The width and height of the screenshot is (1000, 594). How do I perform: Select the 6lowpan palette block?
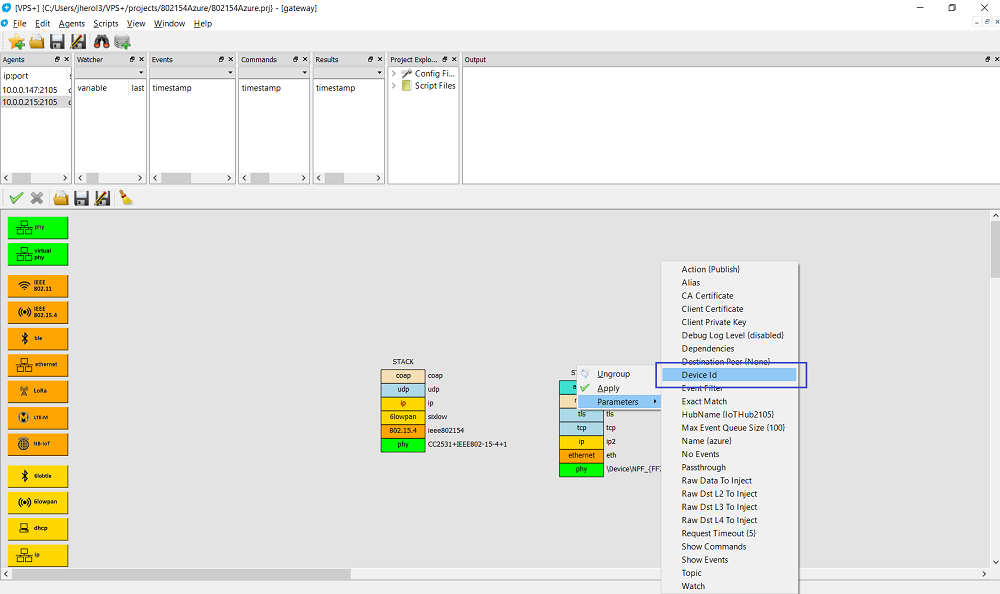[38, 502]
